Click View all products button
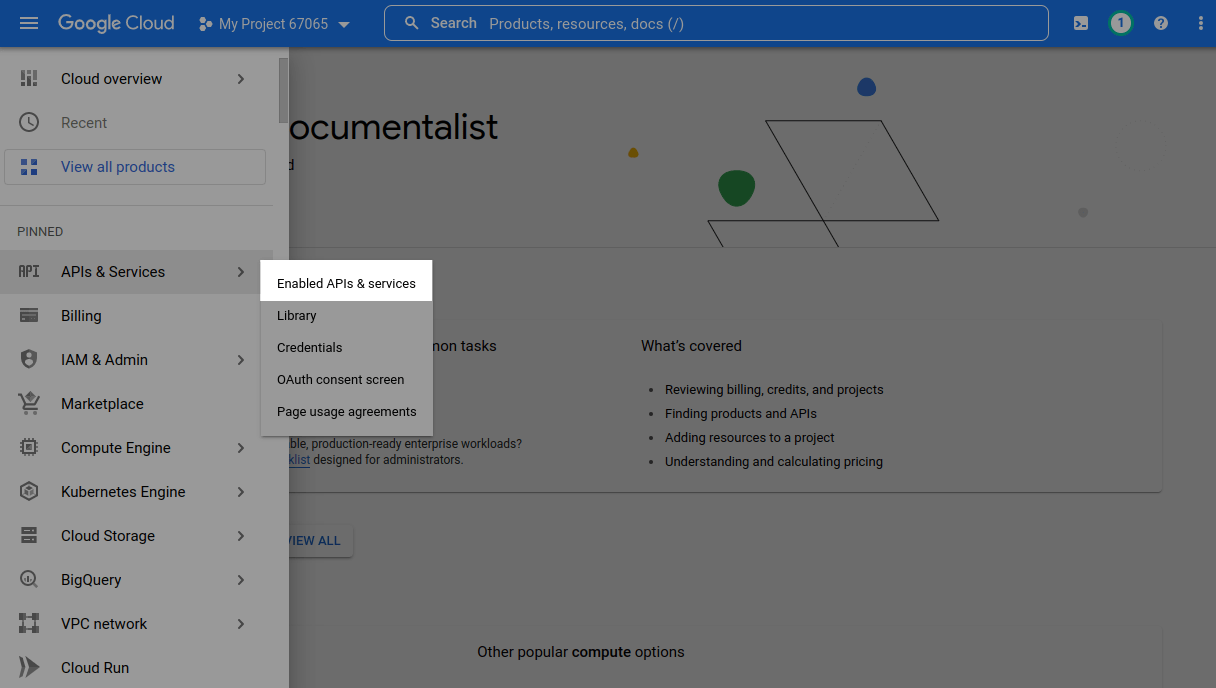1216x688 pixels. [135, 167]
